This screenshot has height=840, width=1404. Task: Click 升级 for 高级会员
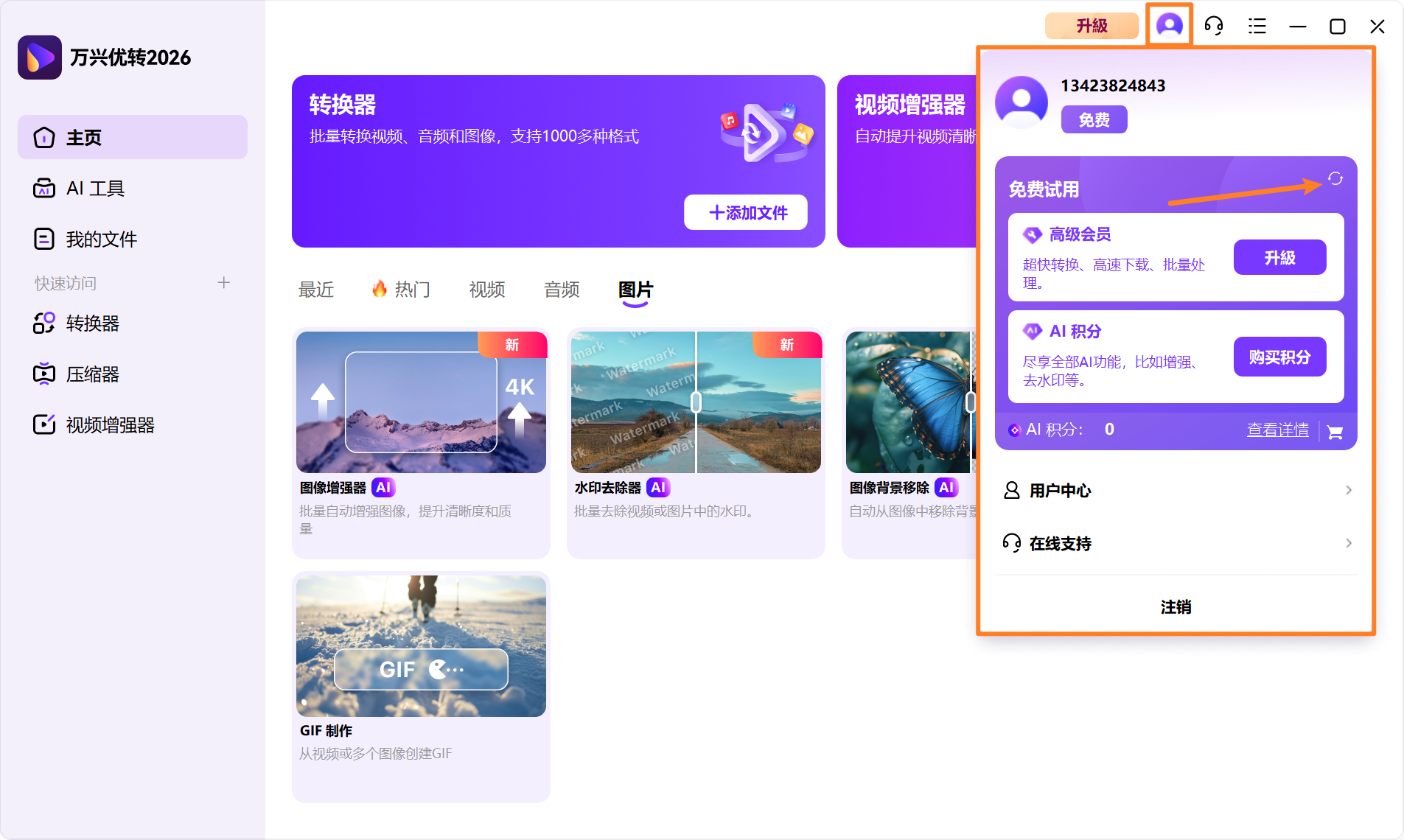[x=1279, y=257]
